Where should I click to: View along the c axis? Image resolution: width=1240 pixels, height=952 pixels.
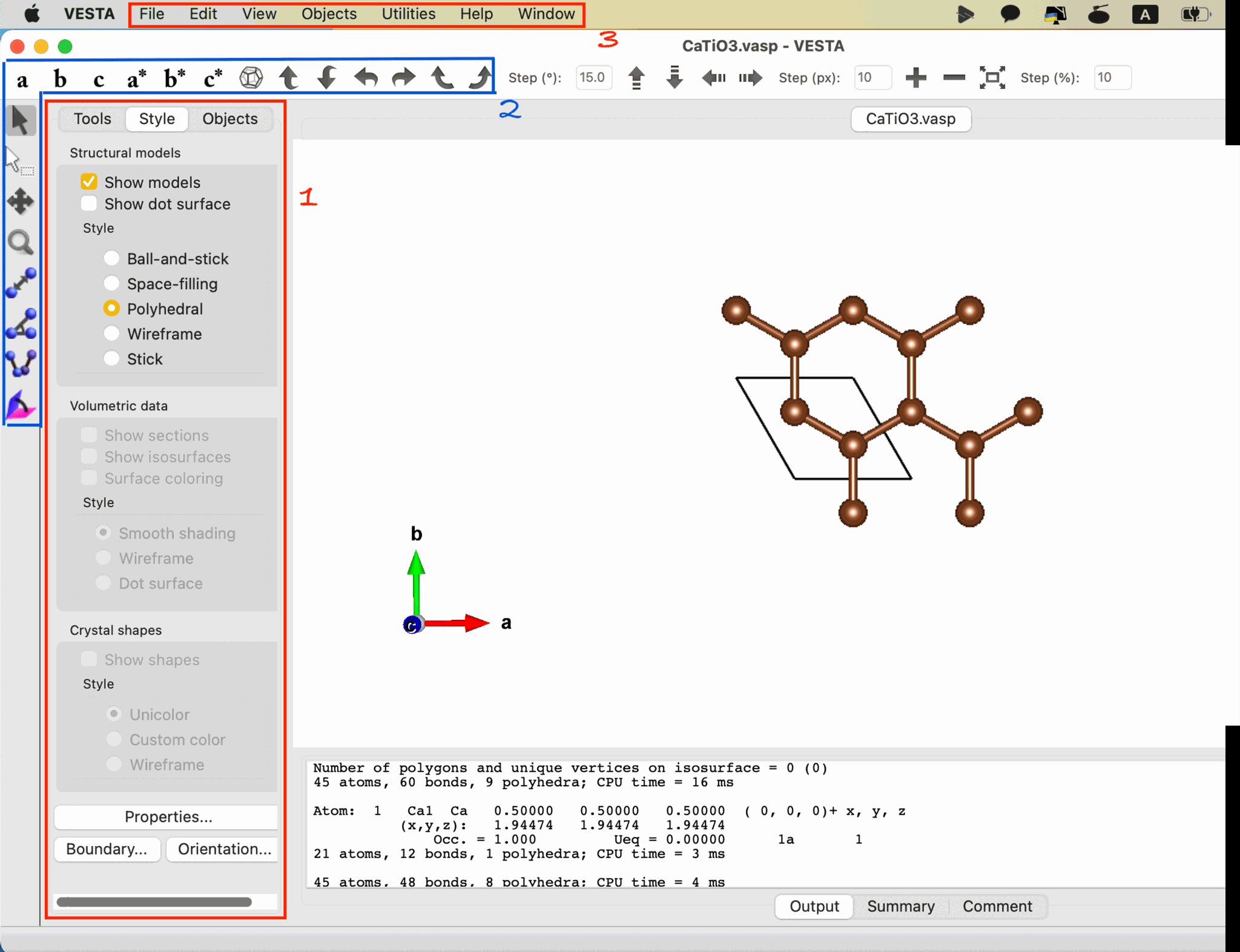tap(99, 79)
